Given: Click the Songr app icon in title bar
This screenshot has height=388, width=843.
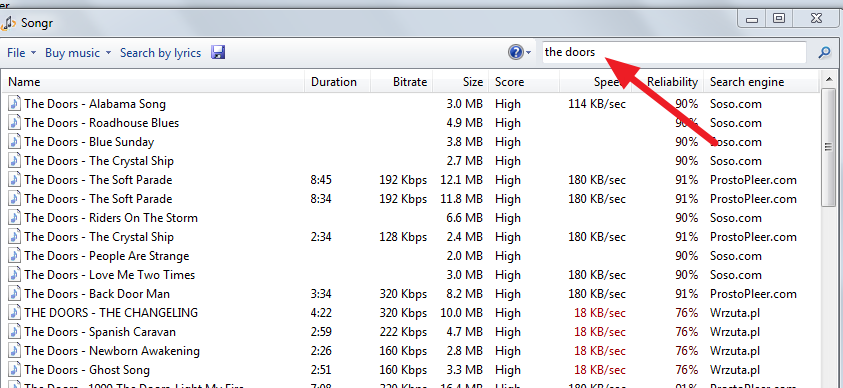Looking at the screenshot, I should 8,23.
